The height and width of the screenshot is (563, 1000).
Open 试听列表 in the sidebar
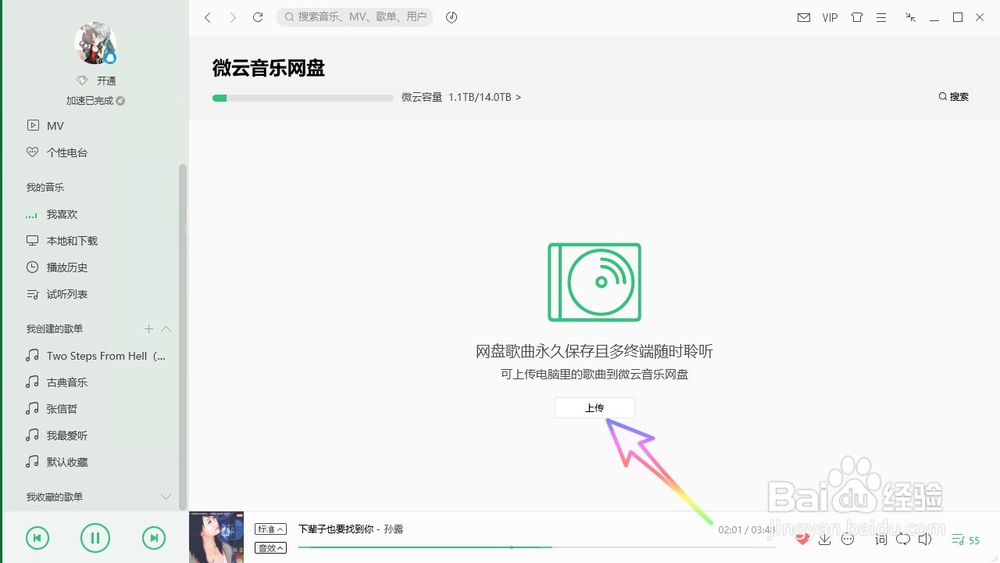pyautogui.click(x=56, y=294)
